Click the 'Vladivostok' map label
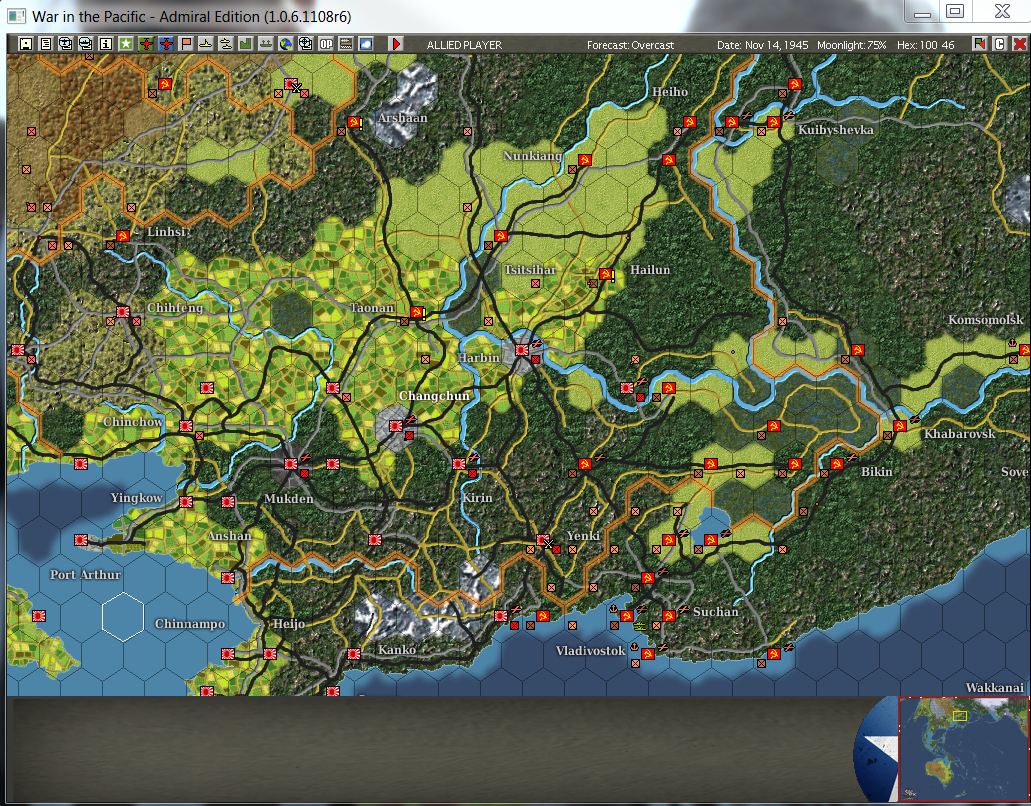The image size is (1031, 806). [x=590, y=651]
